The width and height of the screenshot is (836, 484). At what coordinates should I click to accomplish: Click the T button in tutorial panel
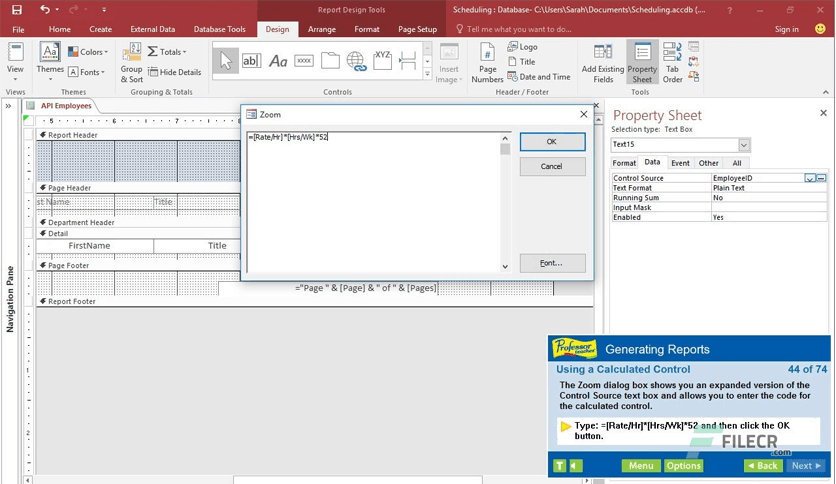click(559, 466)
